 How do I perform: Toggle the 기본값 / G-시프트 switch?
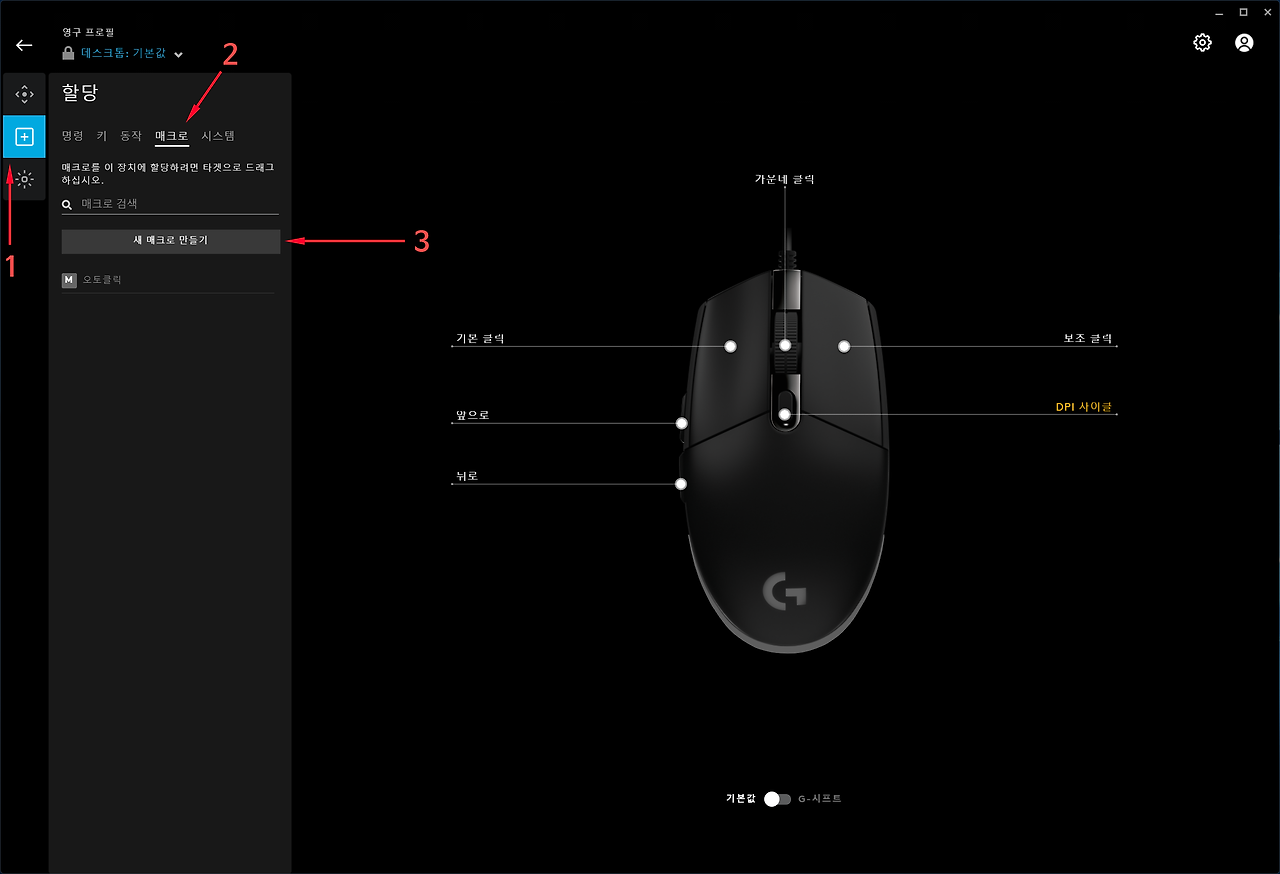pos(777,799)
